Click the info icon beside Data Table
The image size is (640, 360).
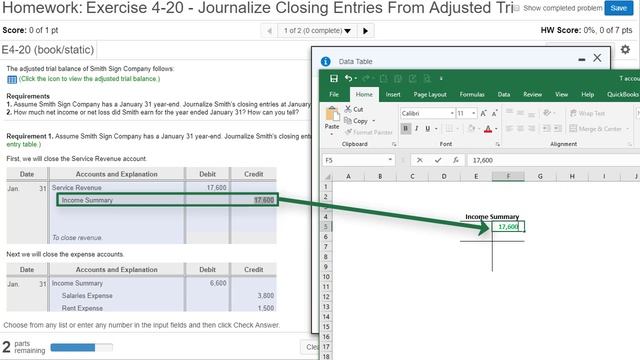pos(325,61)
